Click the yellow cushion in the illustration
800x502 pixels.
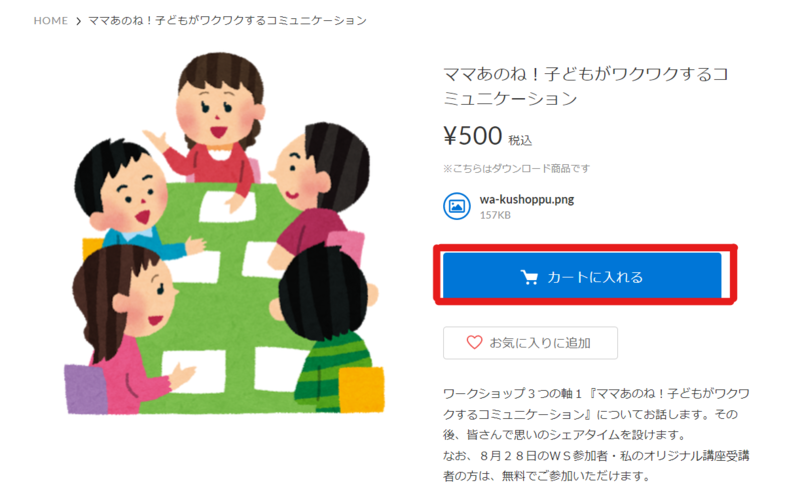coord(361,389)
